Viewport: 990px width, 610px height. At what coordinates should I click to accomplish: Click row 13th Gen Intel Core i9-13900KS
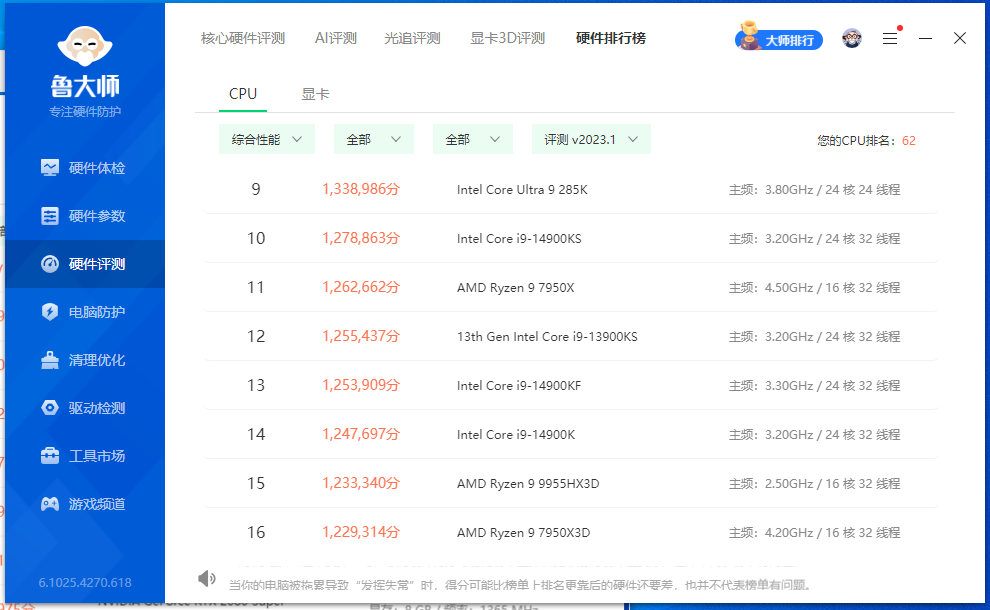pyautogui.click(x=571, y=337)
